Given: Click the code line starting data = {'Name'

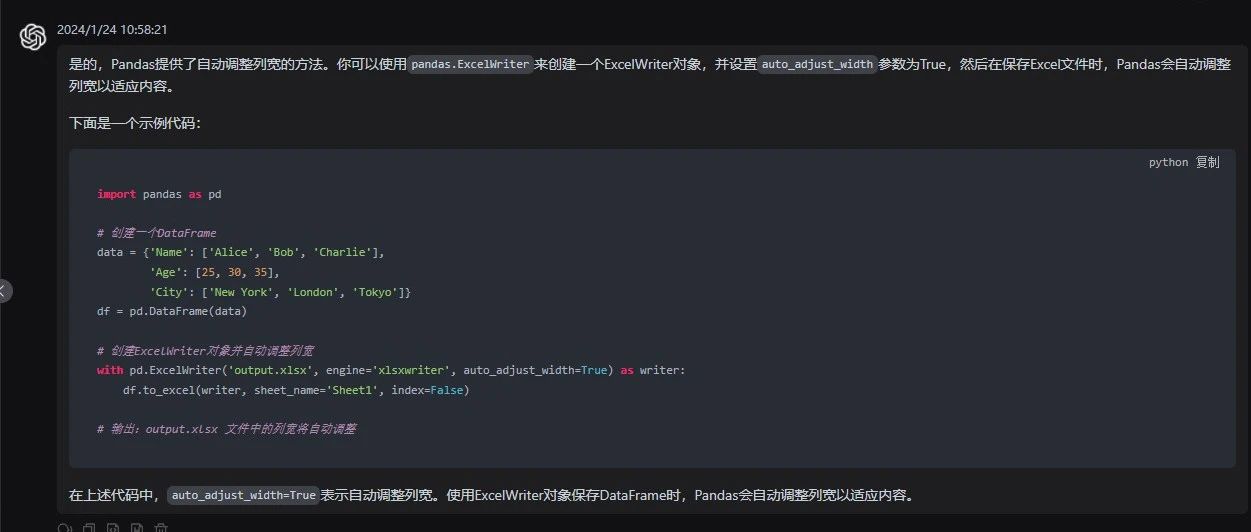Looking at the screenshot, I should [241, 253].
